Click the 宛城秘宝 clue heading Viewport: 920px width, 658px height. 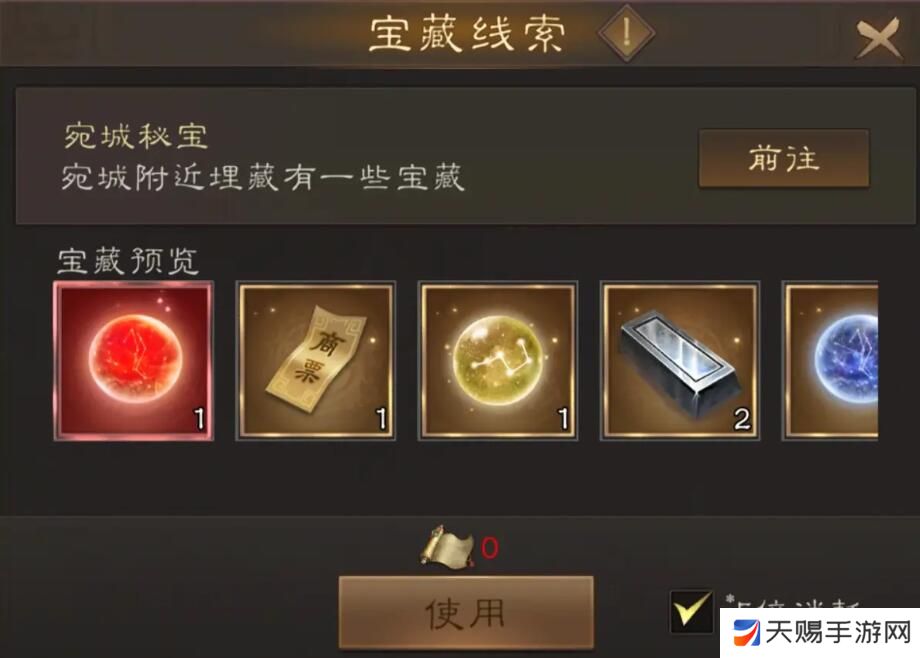(136, 136)
